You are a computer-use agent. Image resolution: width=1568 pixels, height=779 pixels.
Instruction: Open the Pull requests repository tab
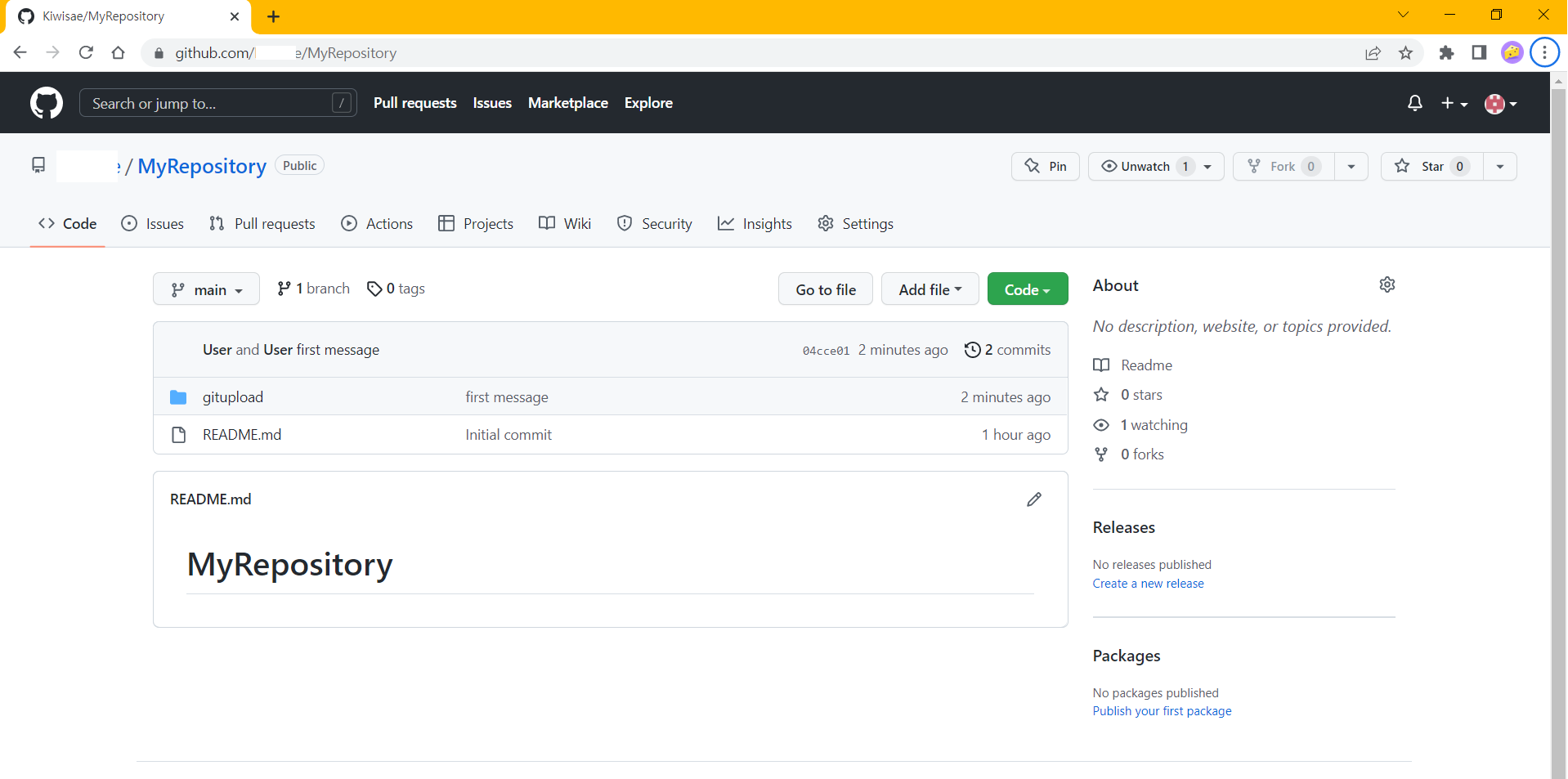262,223
